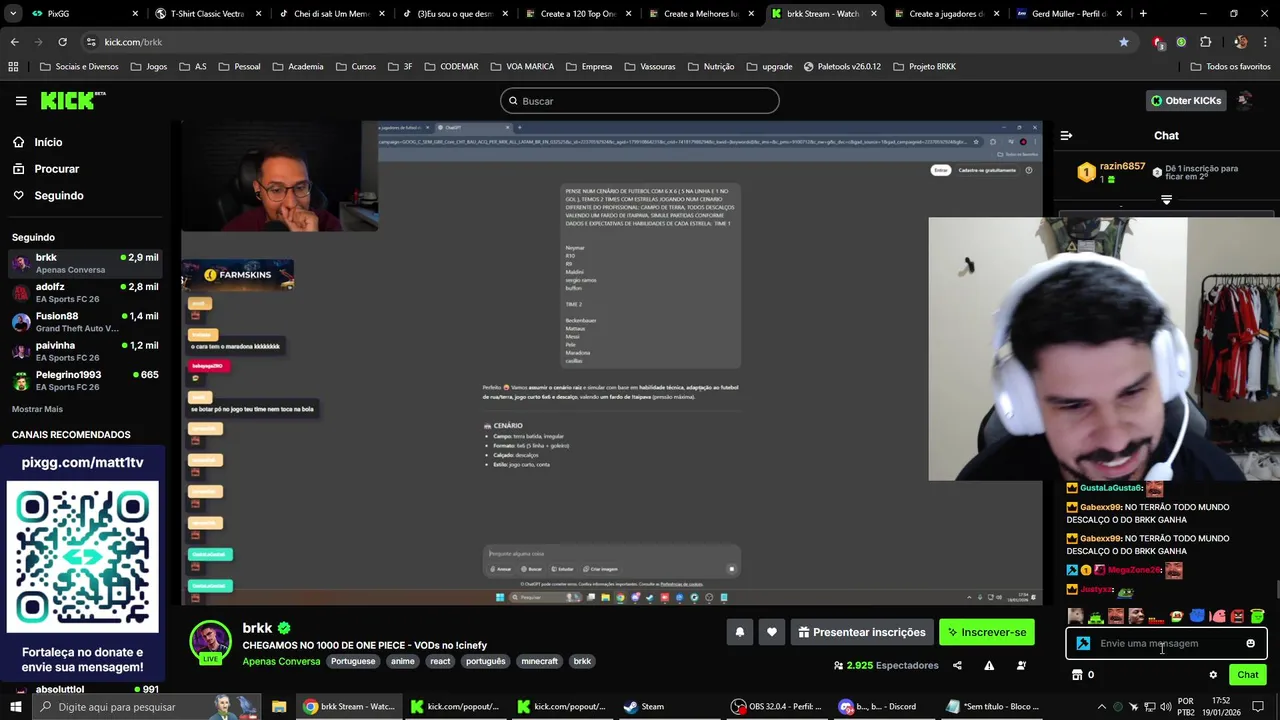Open Todos os favoritos folder
1280x720 pixels.
point(1230,67)
